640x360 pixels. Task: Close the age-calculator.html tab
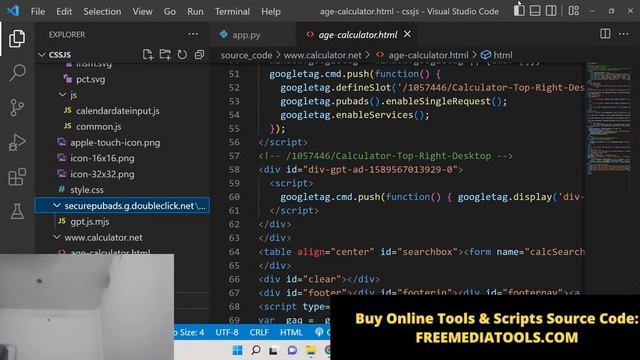407,34
